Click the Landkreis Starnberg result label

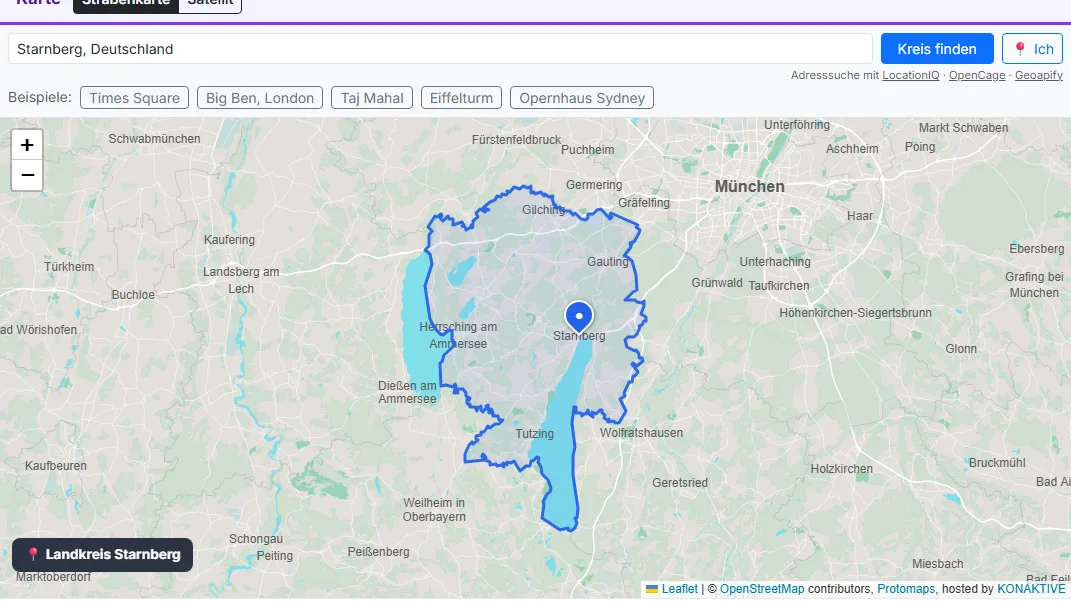[x=102, y=554]
